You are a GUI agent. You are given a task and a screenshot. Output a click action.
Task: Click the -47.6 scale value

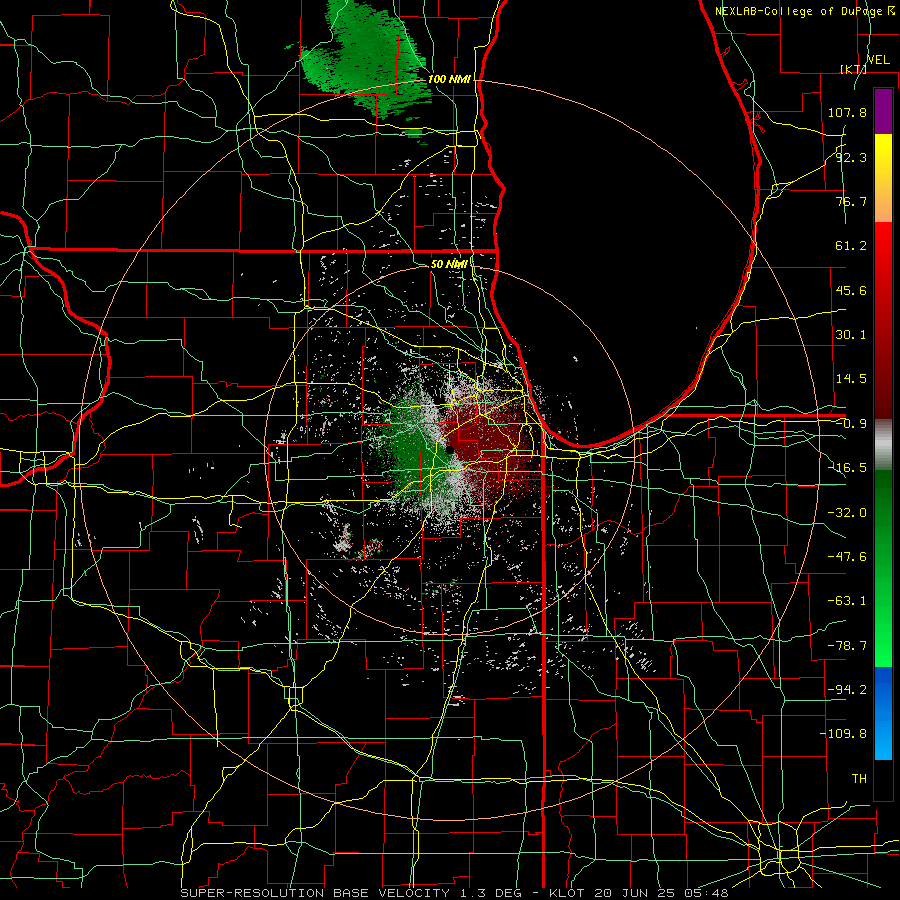pos(847,557)
